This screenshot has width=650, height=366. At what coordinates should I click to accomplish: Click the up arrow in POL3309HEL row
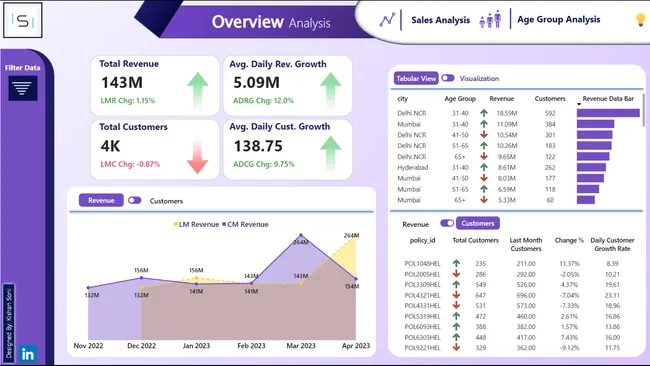pos(456,284)
